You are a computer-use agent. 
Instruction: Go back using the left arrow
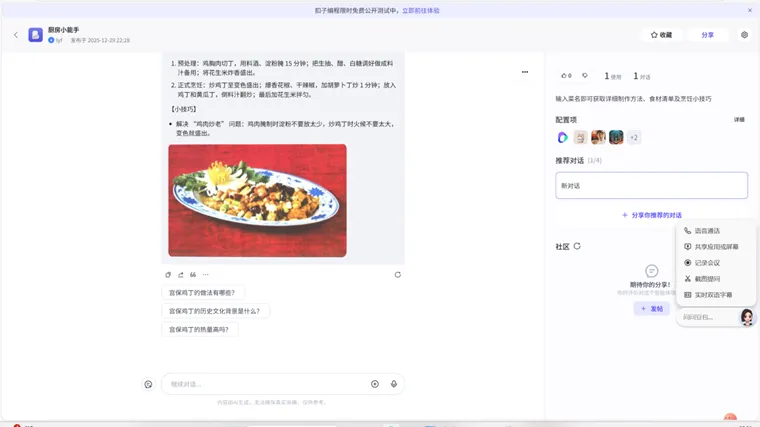pos(16,35)
